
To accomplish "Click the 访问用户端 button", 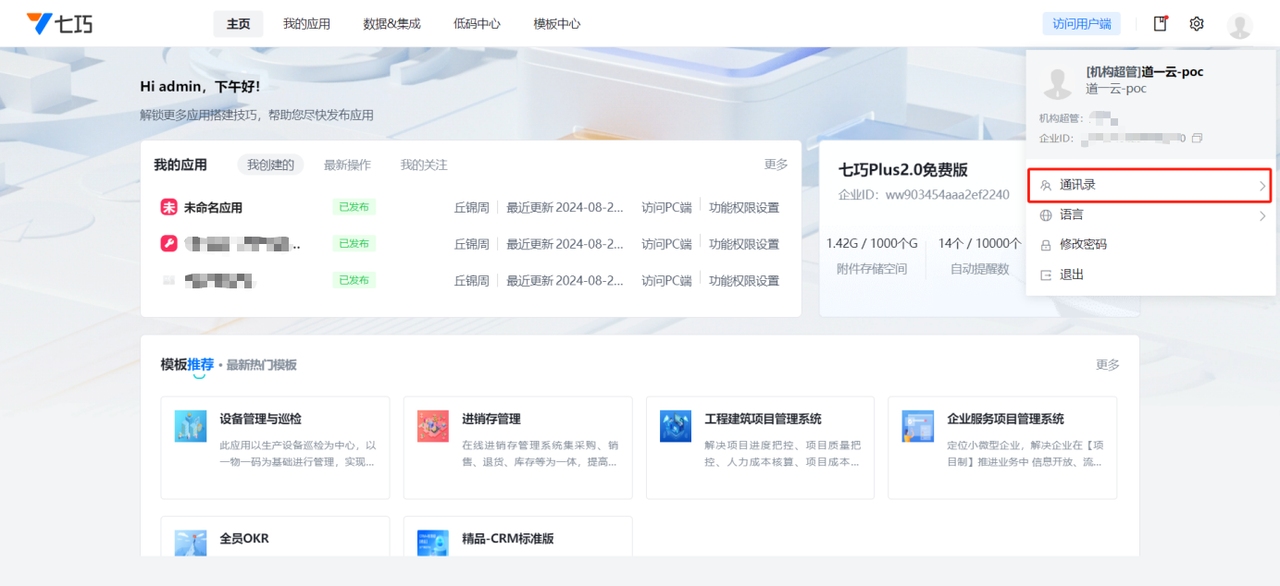I will 1081,24.
